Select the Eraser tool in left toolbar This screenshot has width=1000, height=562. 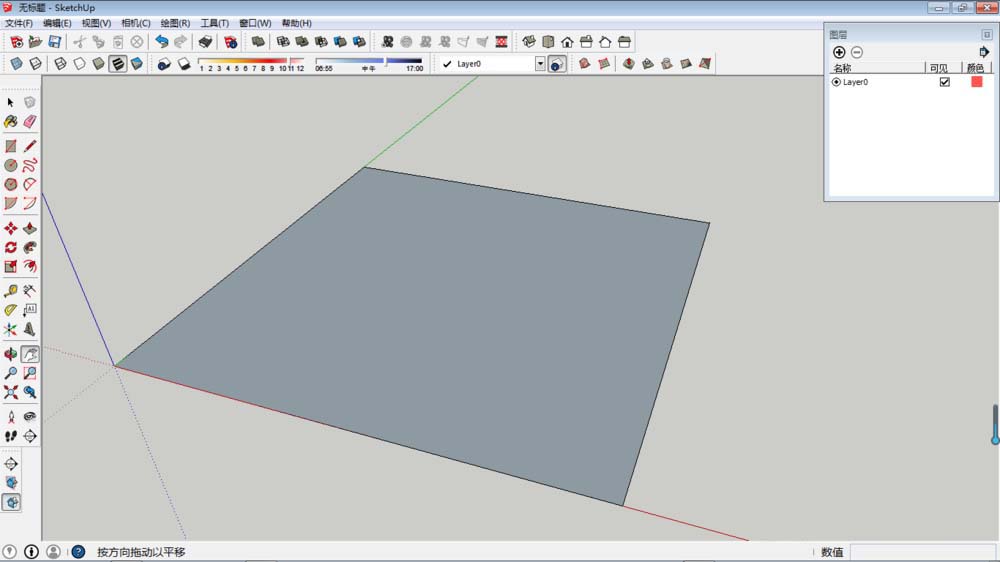tap(29, 121)
